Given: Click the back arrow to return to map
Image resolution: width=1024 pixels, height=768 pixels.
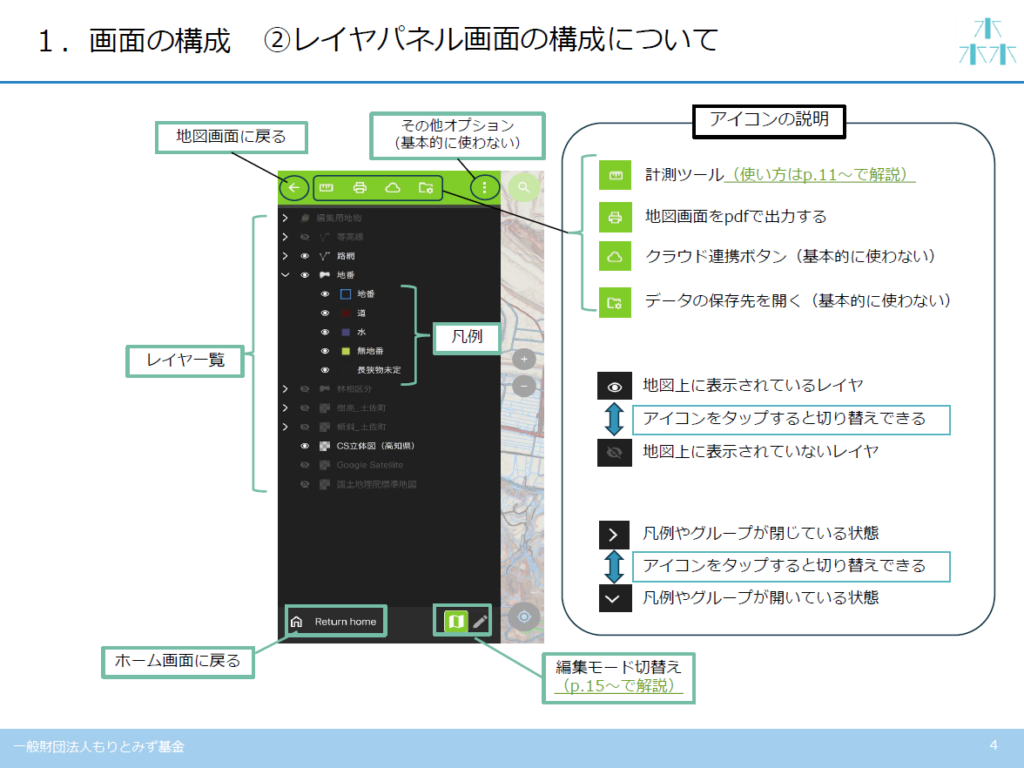Looking at the screenshot, I should tap(294, 187).
